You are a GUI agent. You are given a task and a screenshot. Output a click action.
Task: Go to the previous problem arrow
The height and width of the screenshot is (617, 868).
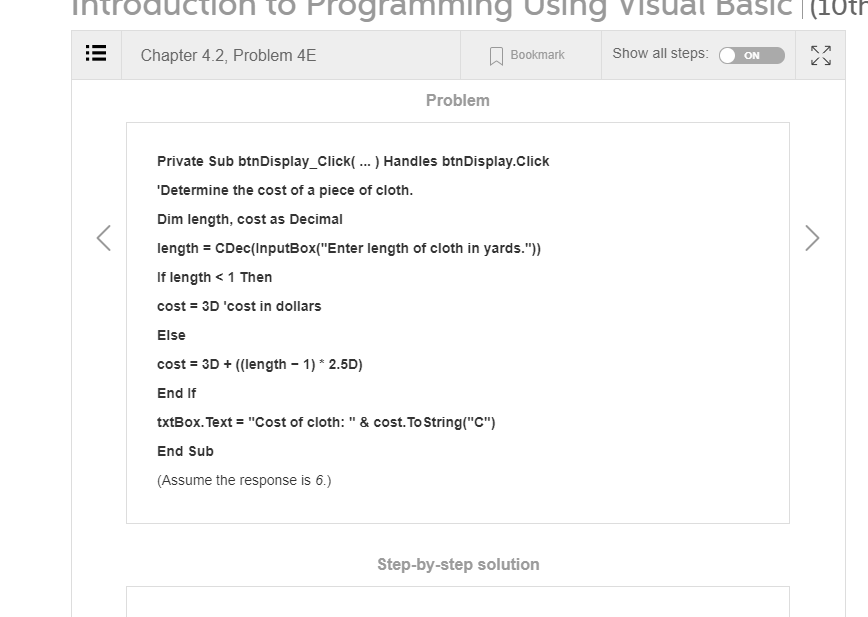pyautogui.click(x=103, y=238)
